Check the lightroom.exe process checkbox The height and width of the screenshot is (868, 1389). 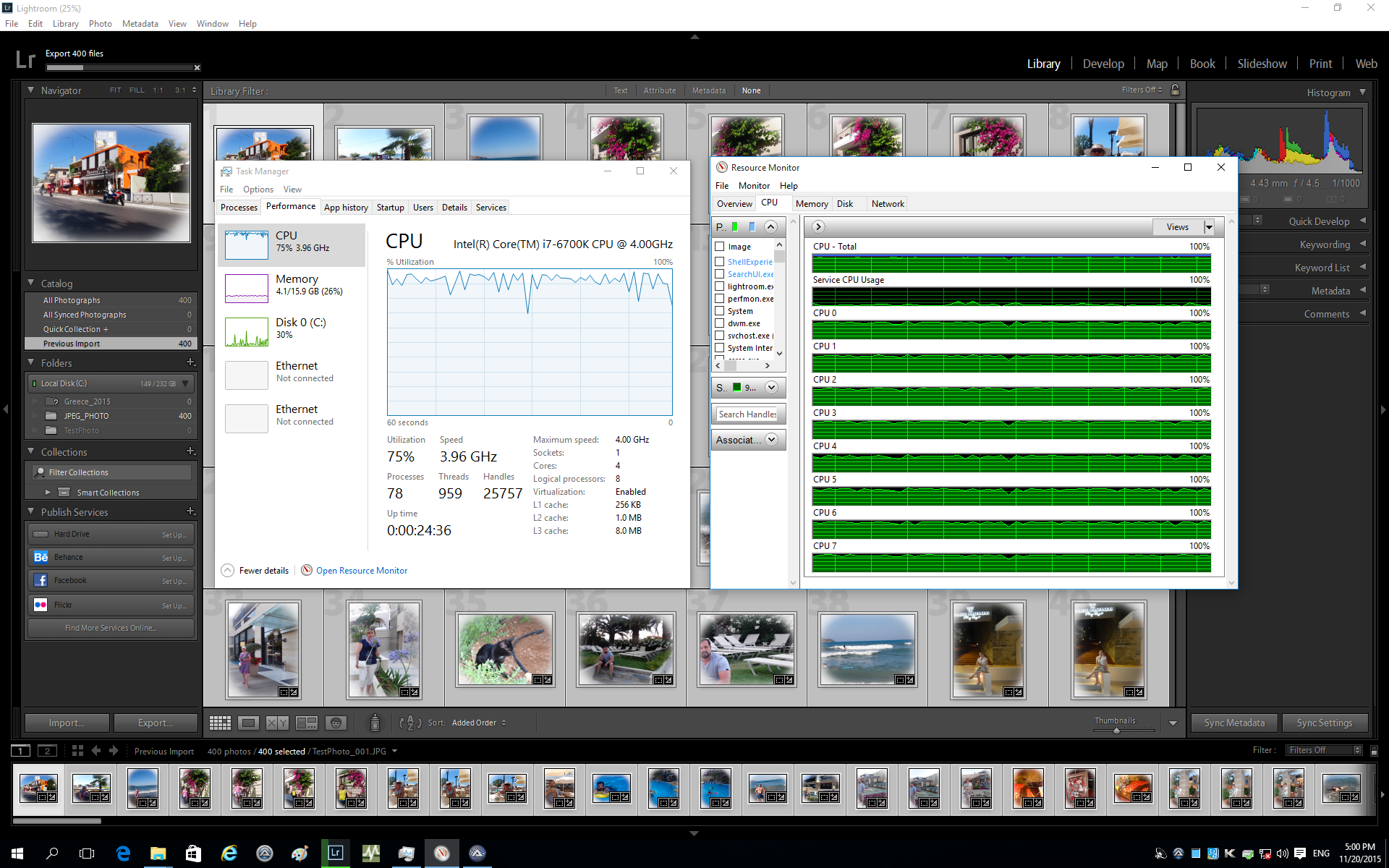click(x=720, y=286)
